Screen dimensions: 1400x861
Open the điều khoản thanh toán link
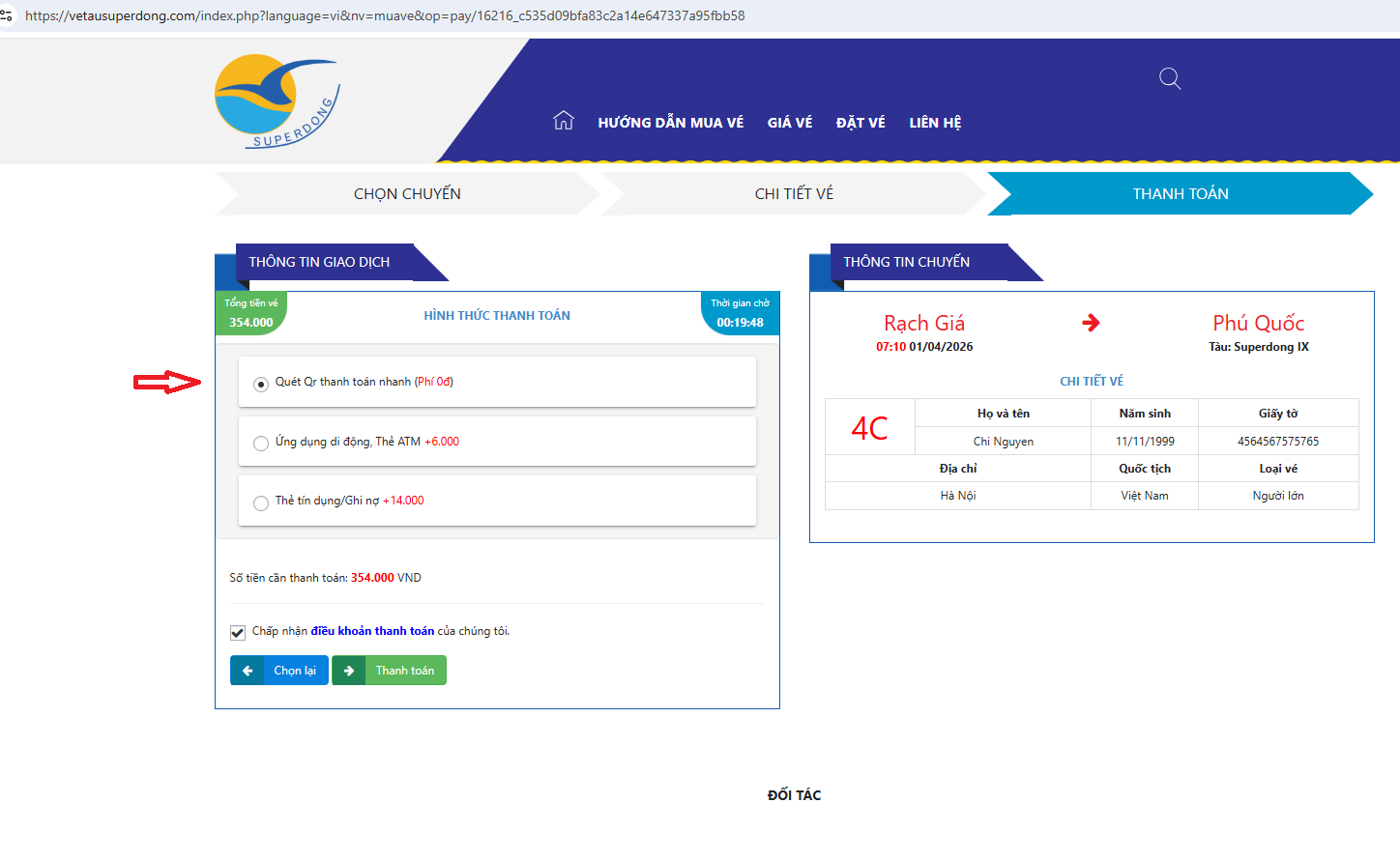tap(372, 631)
